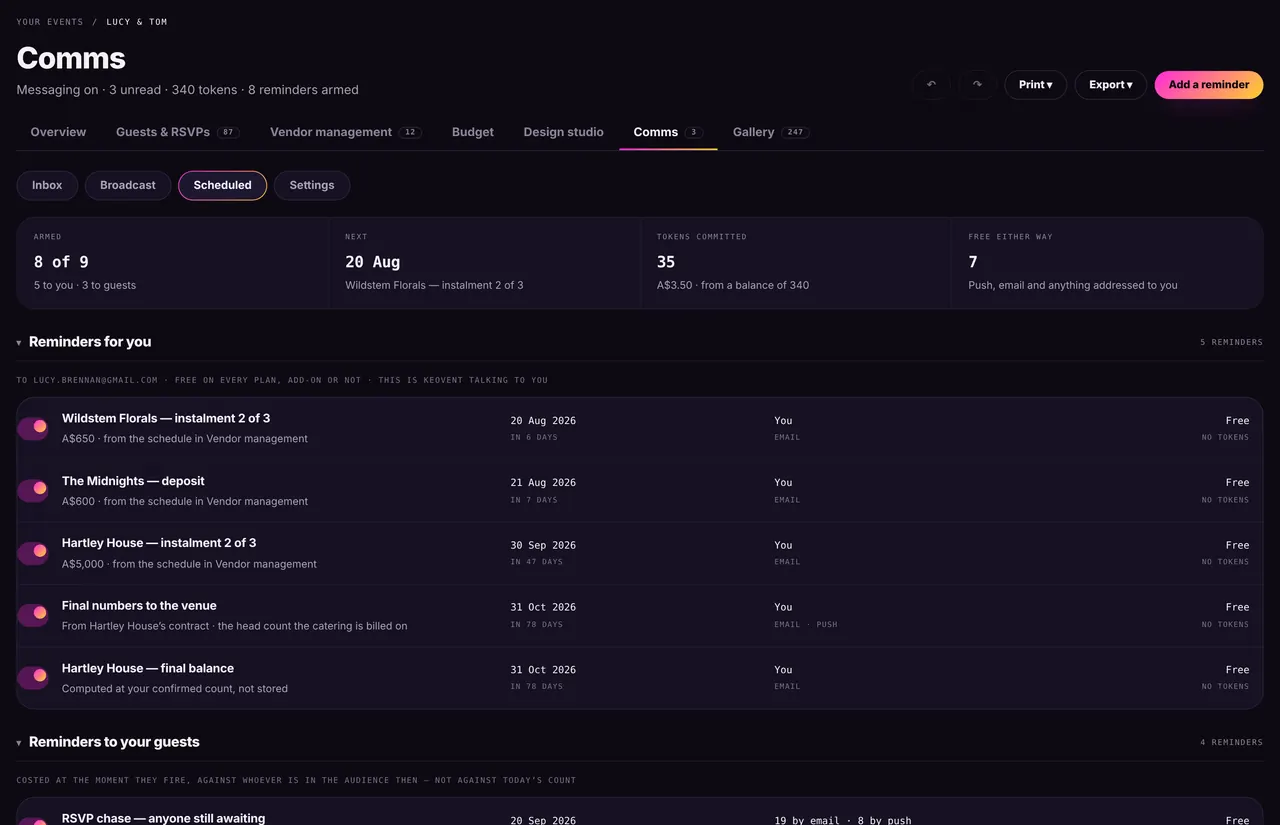Toggle Hartley House instalment 2 of 3 reminder

[x=33, y=553]
